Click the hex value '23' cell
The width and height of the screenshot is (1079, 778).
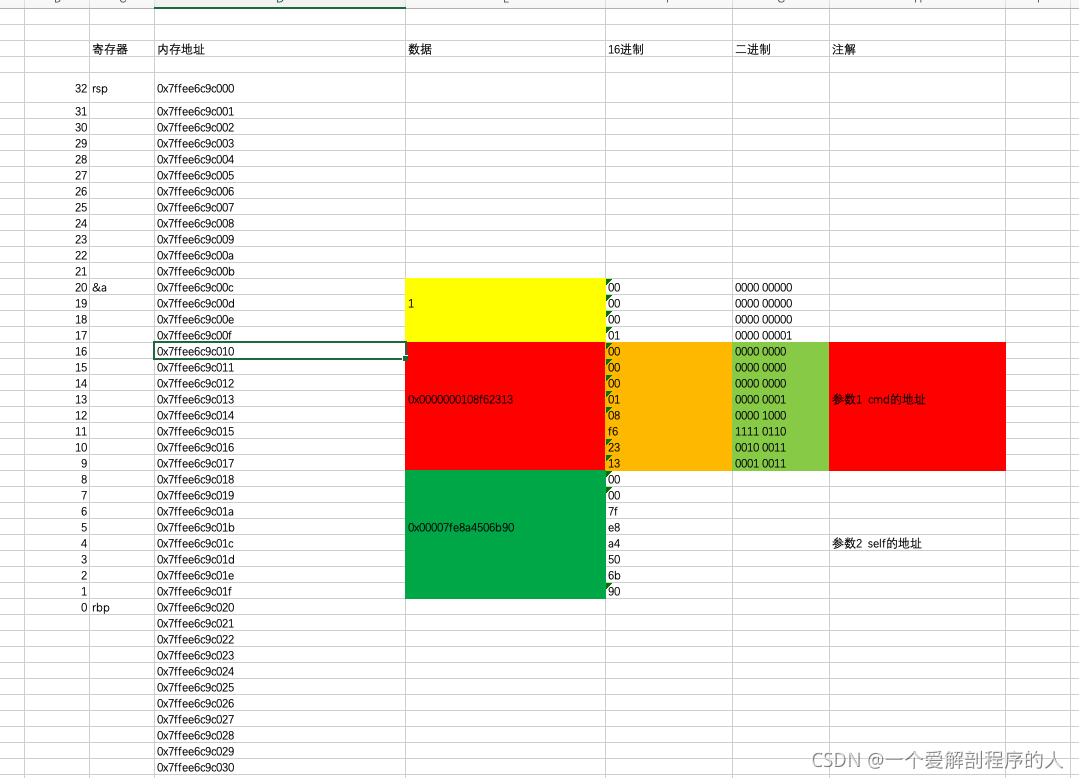669,447
